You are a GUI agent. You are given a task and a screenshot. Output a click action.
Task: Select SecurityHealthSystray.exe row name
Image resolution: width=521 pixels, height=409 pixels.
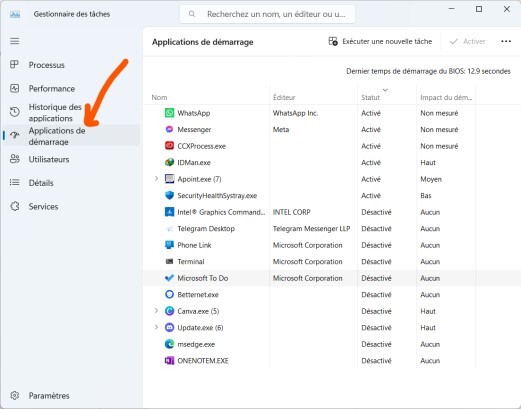pos(217,196)
